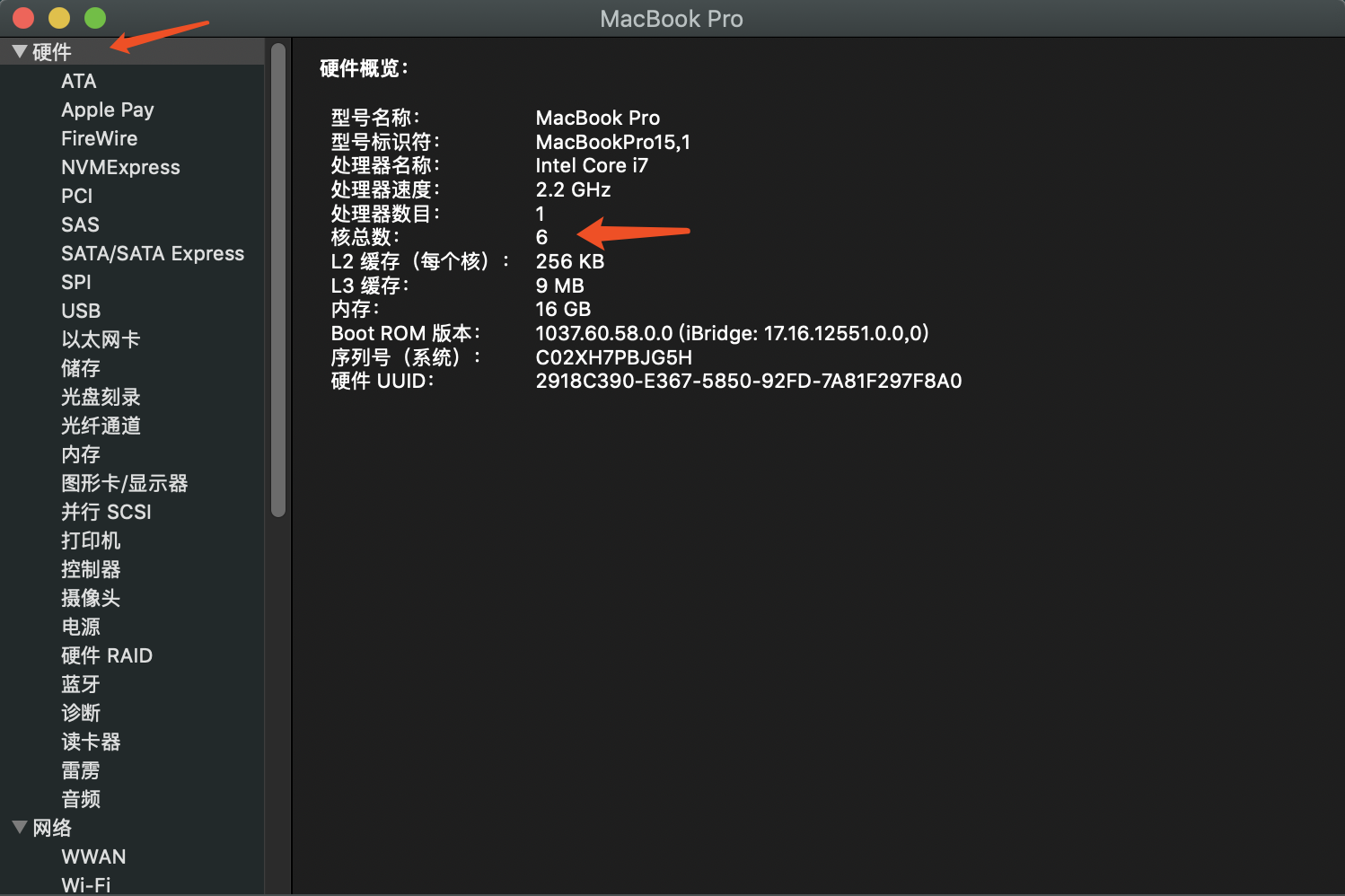
Task: Open the 摄像头 section
Action: [91, 598]
